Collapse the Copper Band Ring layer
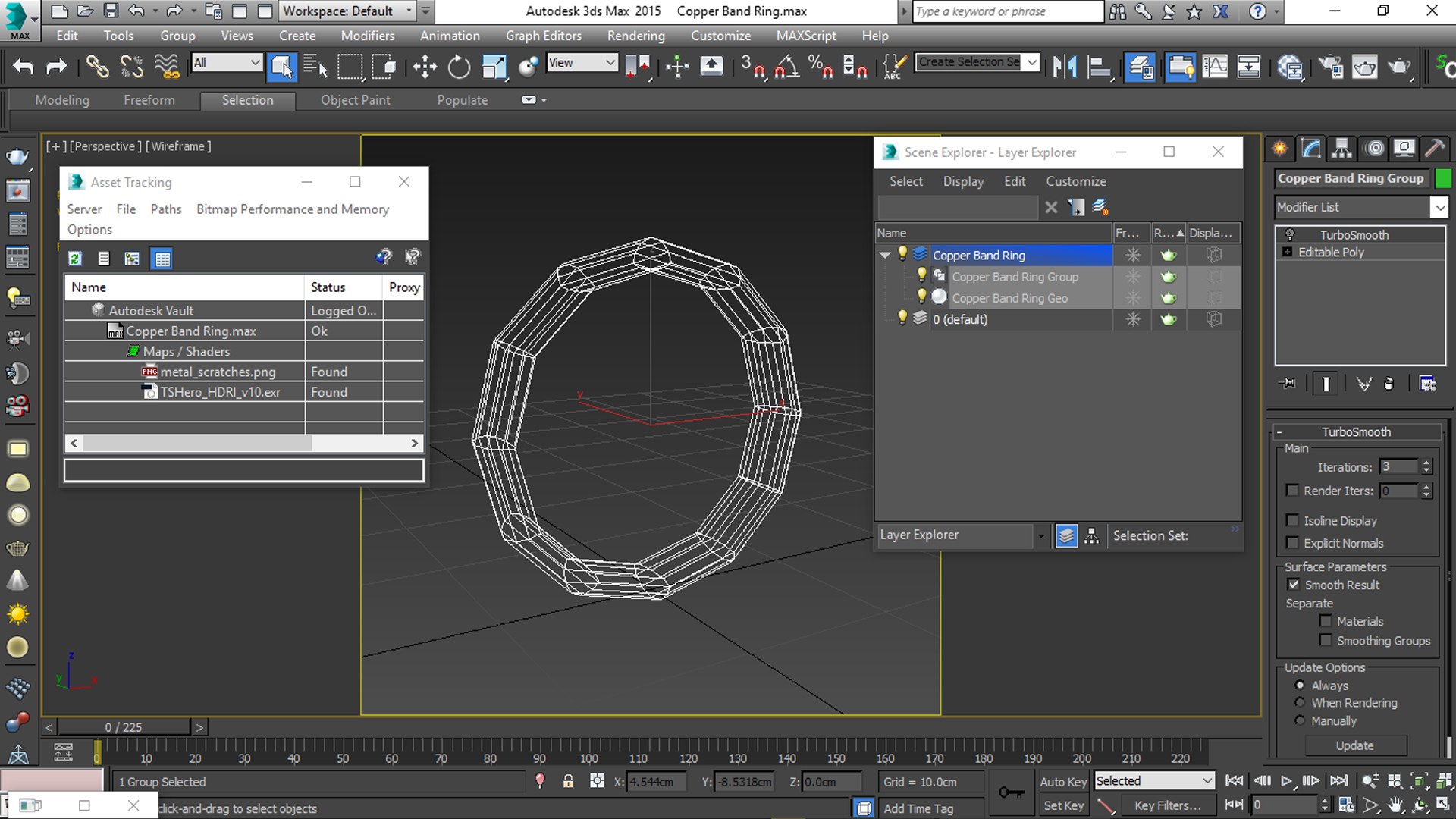Screen dimensions: 1456x819 point(884,255)
